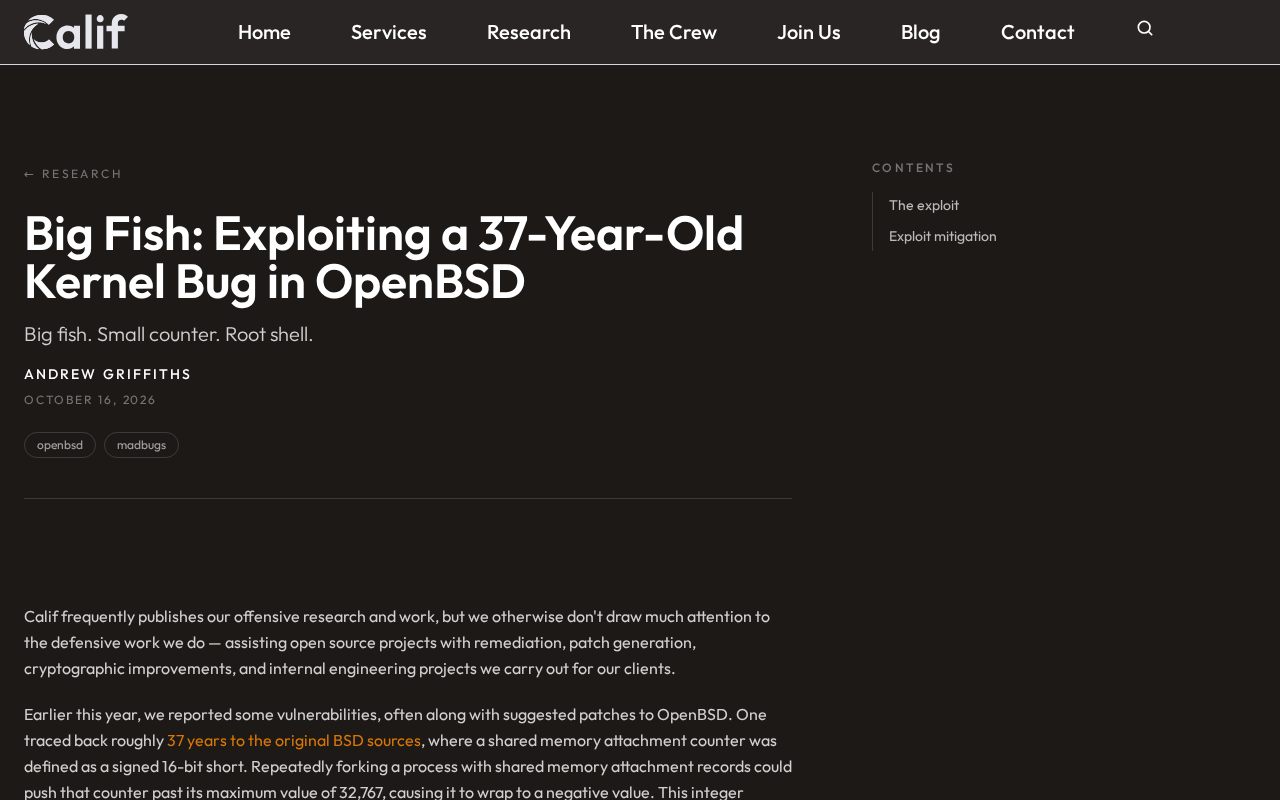The width and height of the screenshot is (1280, 800).
Task: Follow the '37 years to the original BSD sources' link
Action: coord(294,740)
